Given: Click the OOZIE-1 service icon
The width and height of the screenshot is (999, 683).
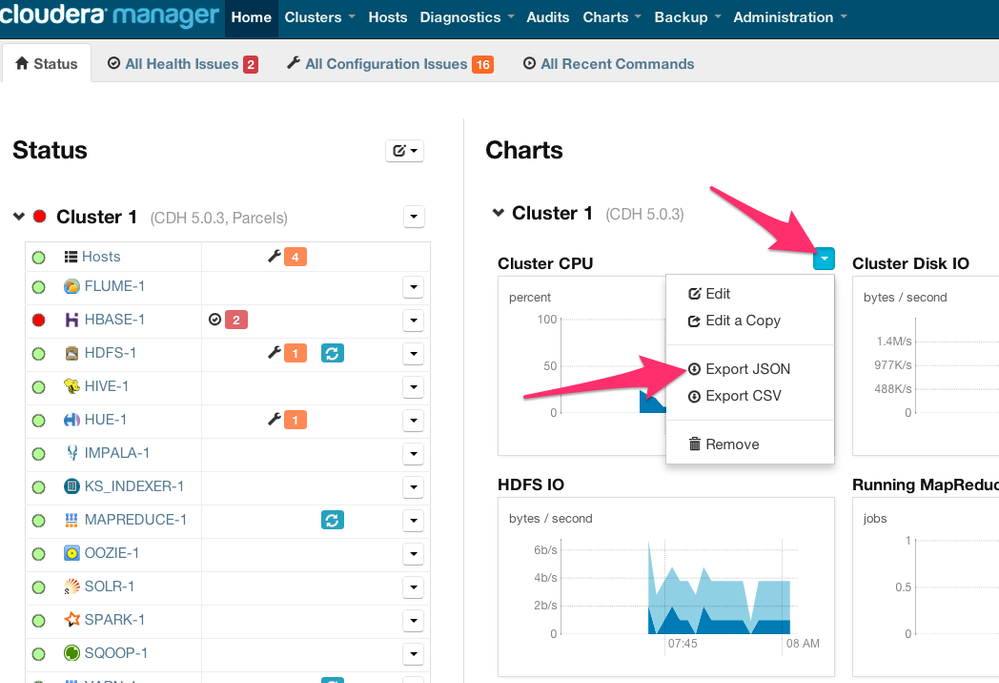Looking at the screenshot, I should click(72, 553).
